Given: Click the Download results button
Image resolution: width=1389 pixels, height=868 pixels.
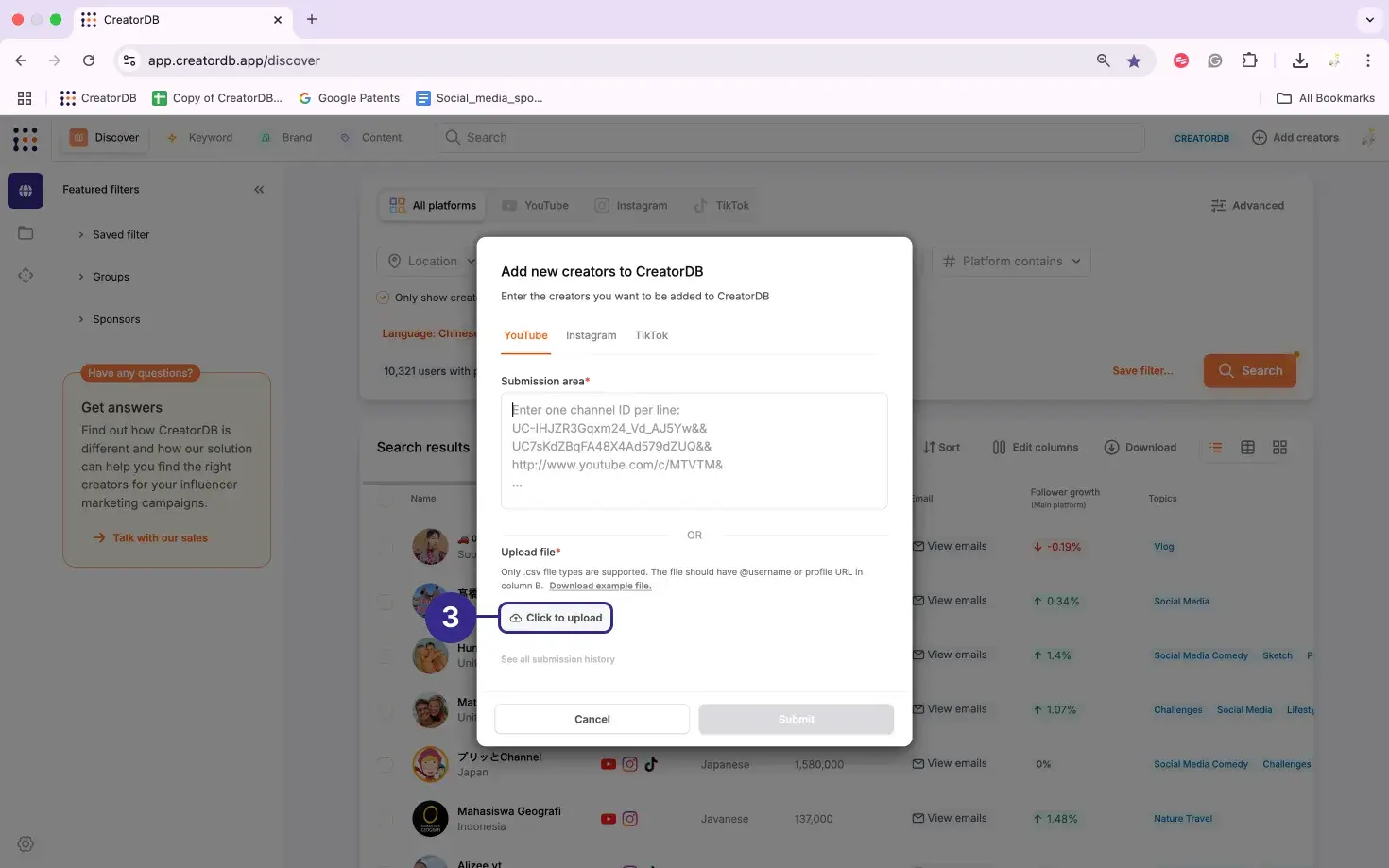Looking at the screenshot, I should tap(1140, 448).
